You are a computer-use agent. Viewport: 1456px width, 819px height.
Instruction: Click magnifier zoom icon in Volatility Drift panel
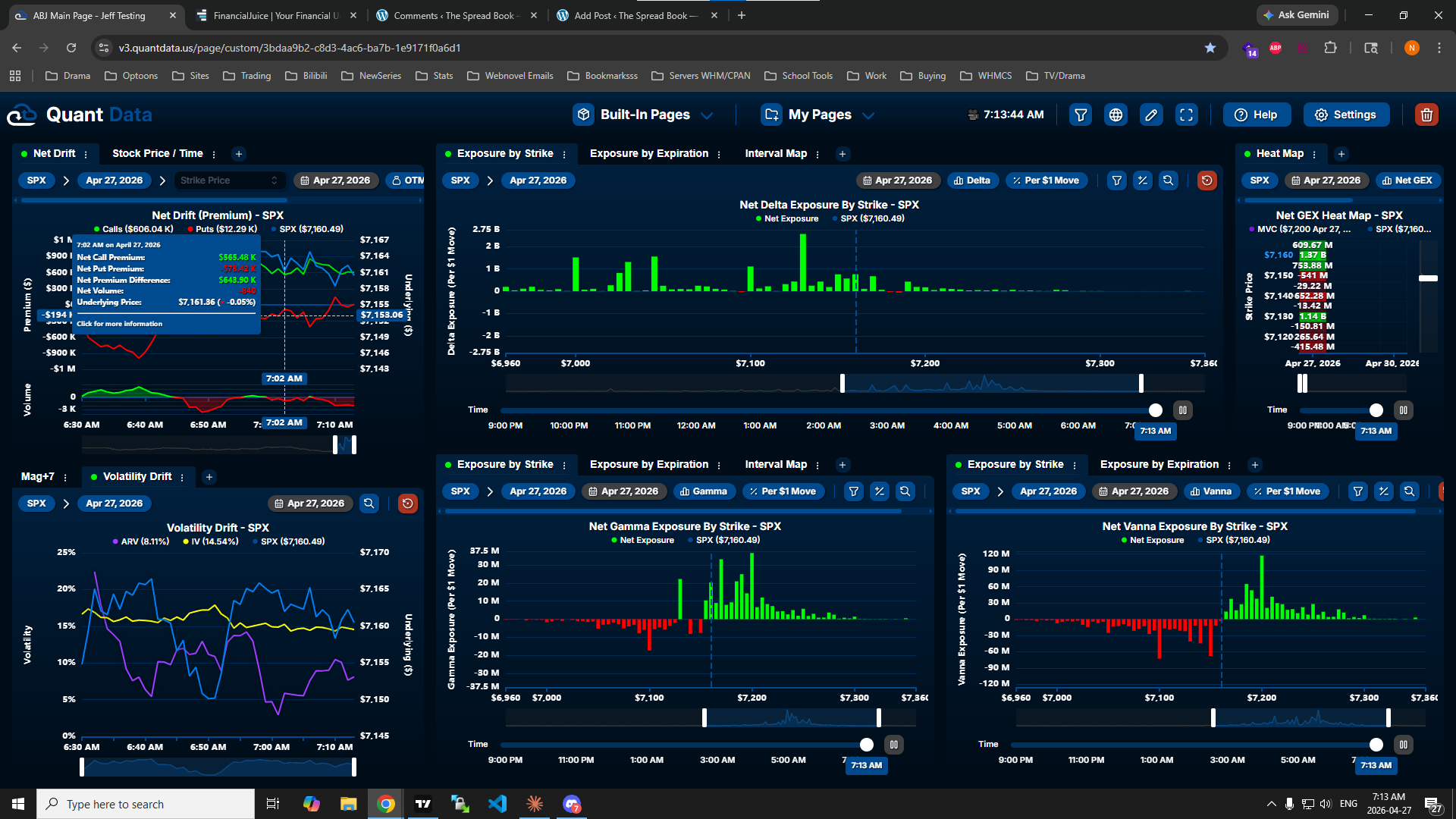(x=369, y=504)
